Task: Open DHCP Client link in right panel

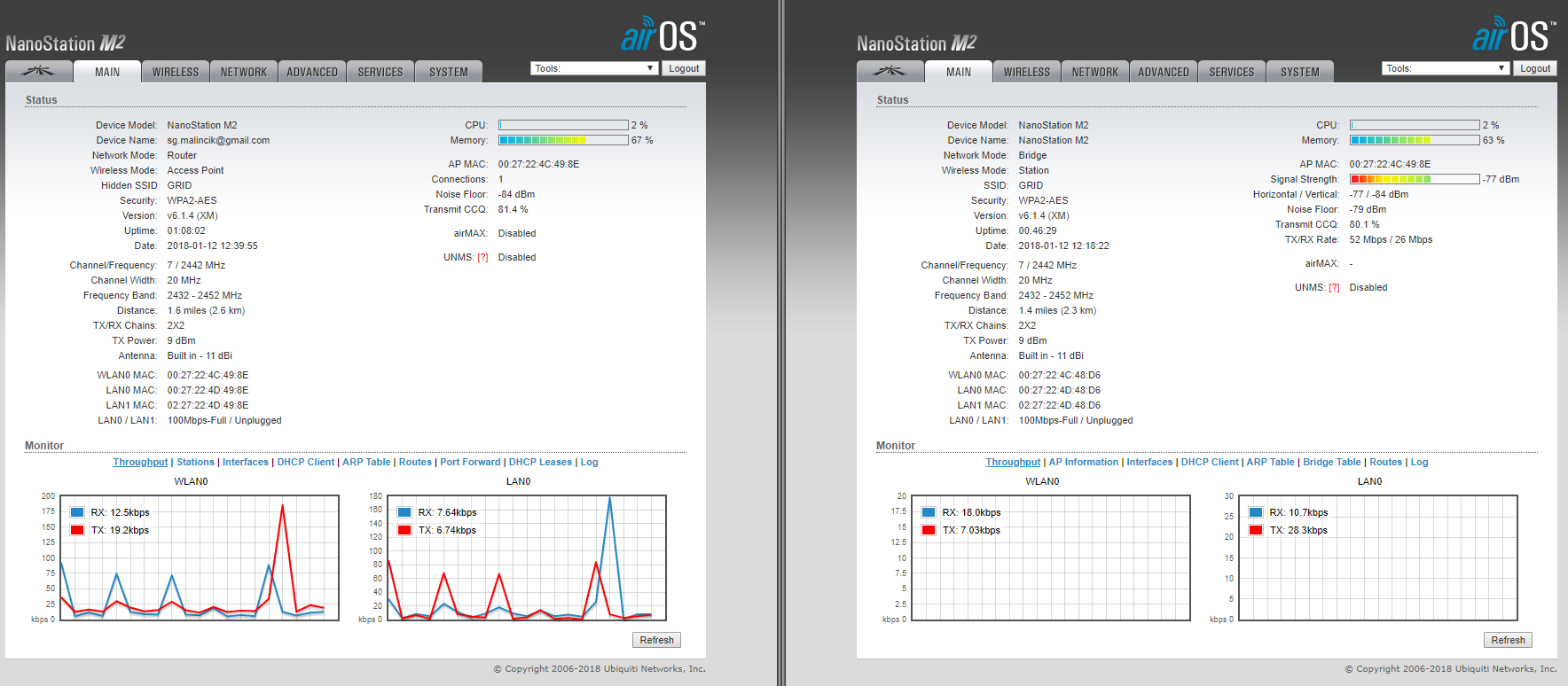Action: [x=1210, y=463]
